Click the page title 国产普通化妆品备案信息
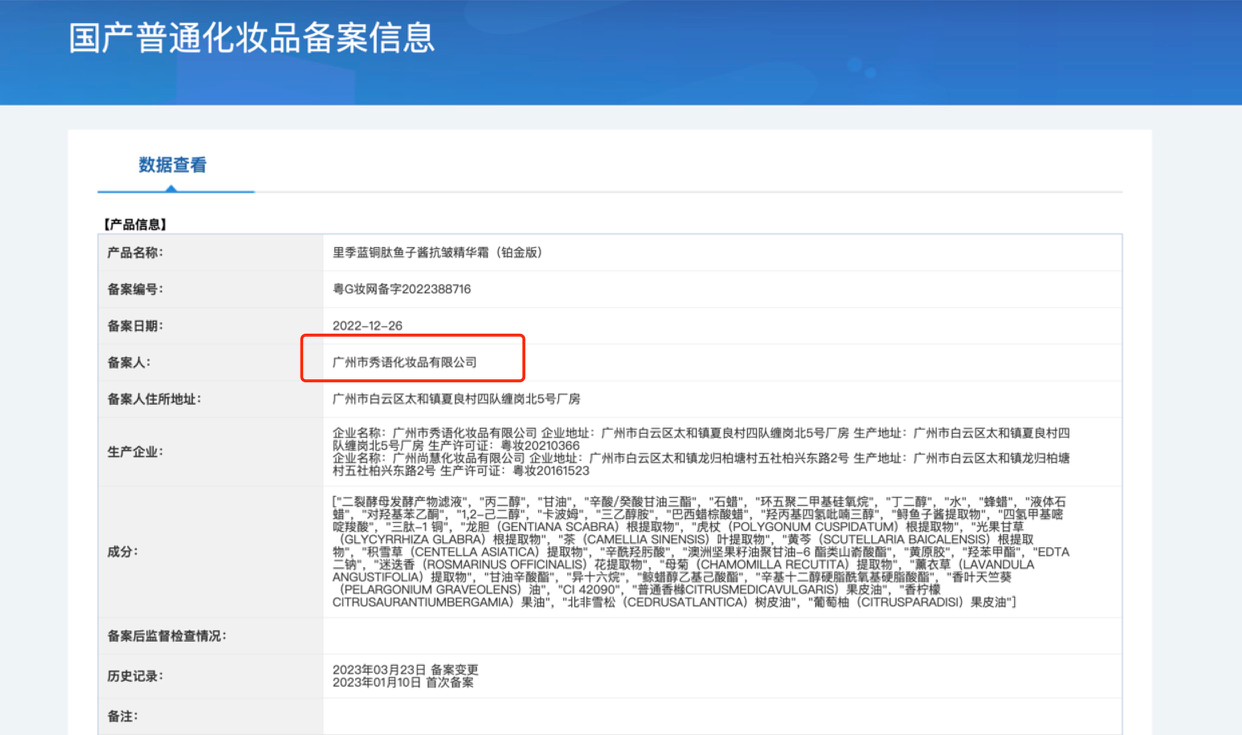This screenshot has width=1242, height=735. tap(252, 38)
